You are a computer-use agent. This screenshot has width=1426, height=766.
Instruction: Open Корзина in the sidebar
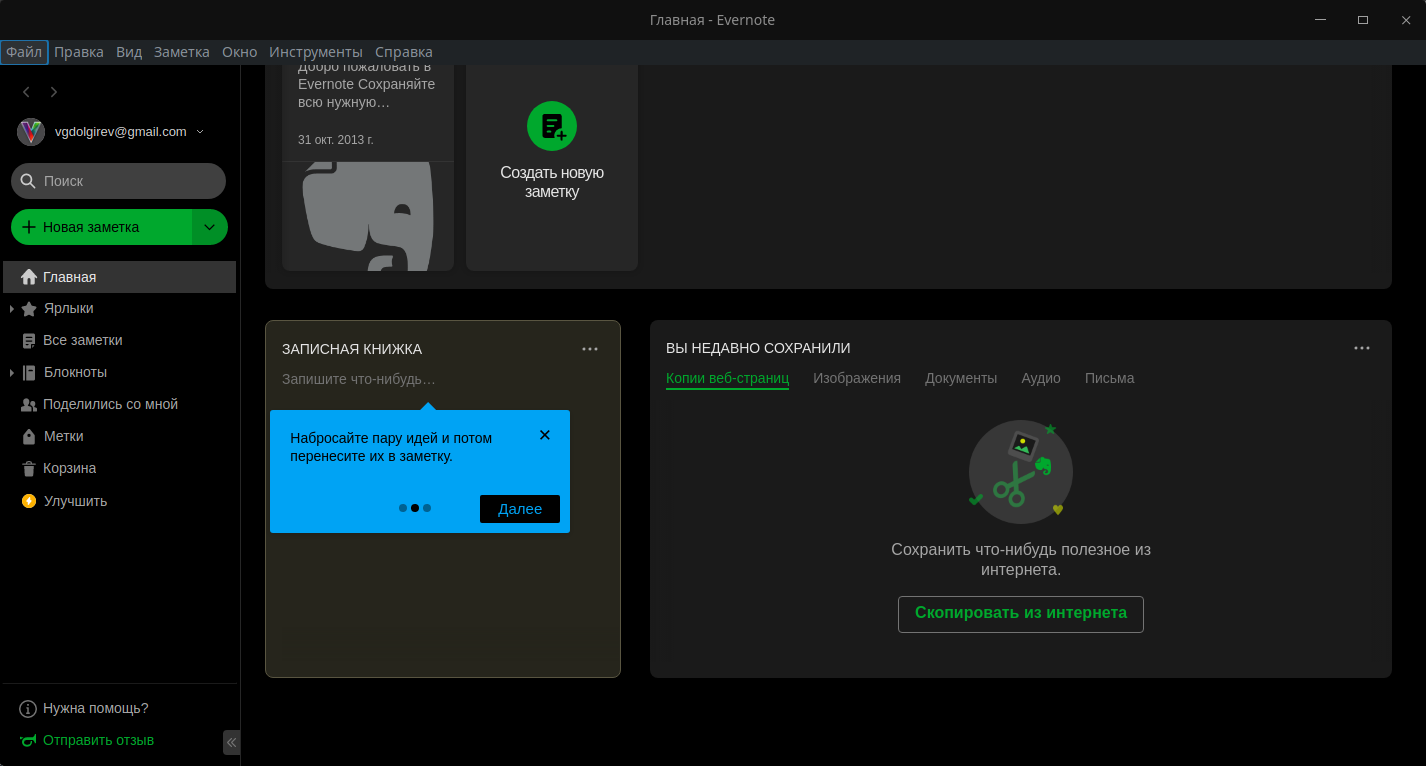[70, 469]
